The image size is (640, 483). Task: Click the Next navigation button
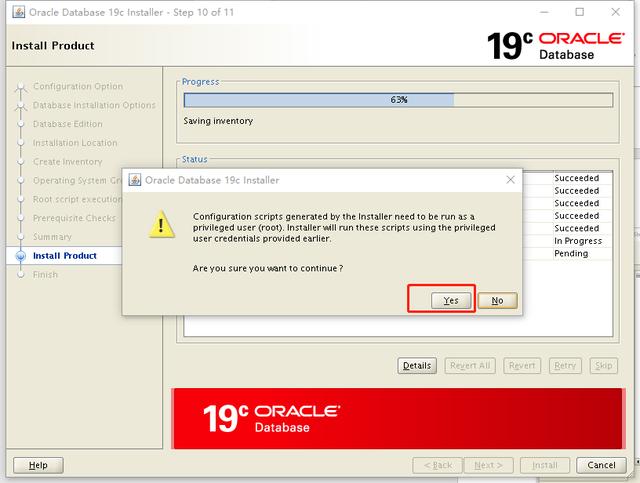(x=488, y=465)
